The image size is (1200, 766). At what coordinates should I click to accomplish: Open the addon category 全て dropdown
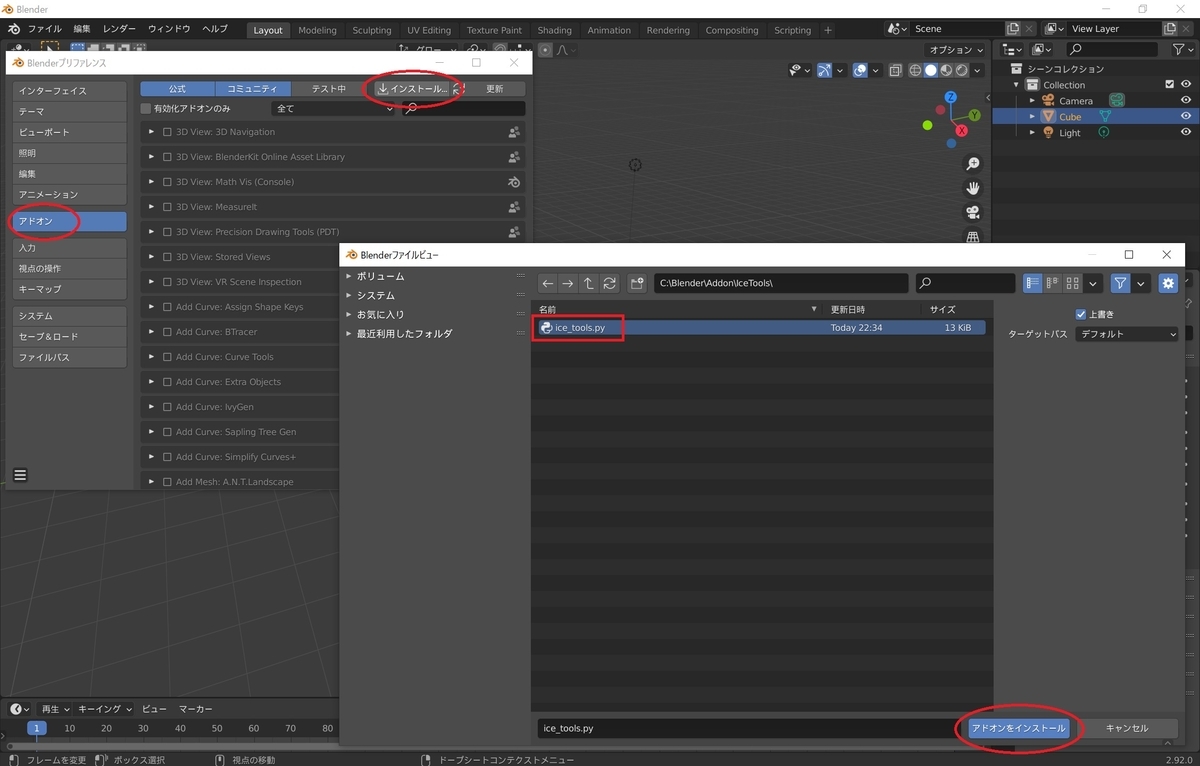click(x=333, y=108)
